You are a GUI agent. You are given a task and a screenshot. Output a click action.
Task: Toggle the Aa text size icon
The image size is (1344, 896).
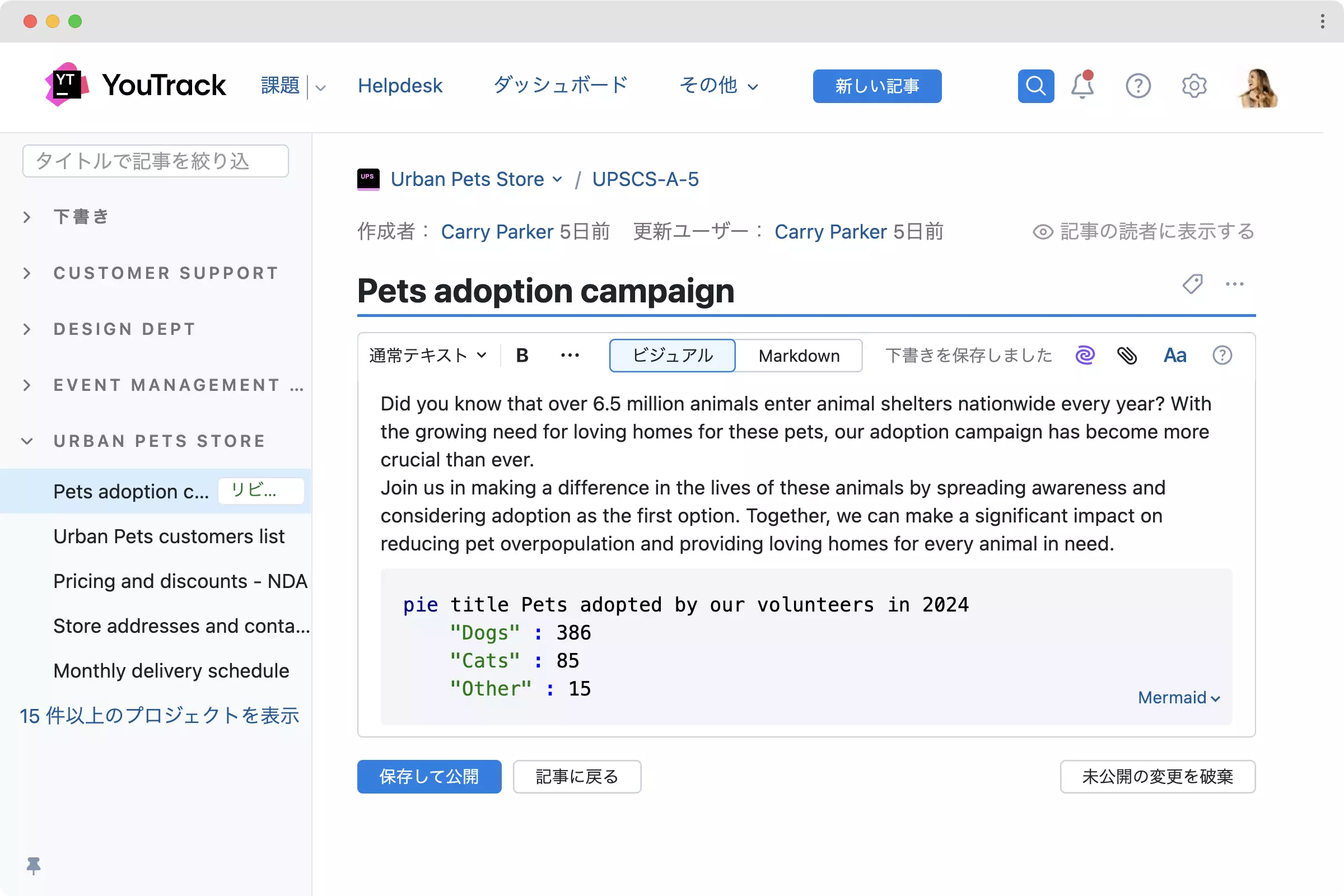(1174, 356)
